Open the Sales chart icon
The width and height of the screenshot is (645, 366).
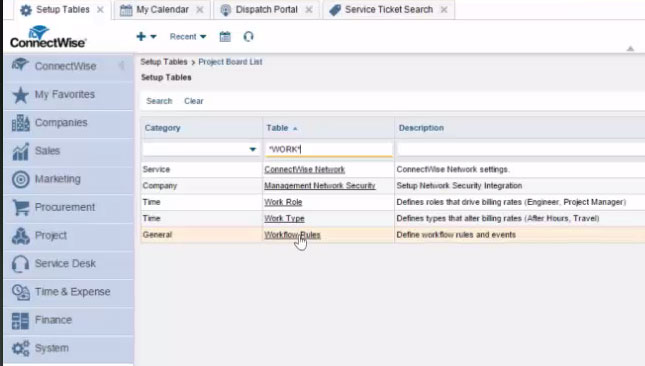pyautogui.click(x=21, y=151)
